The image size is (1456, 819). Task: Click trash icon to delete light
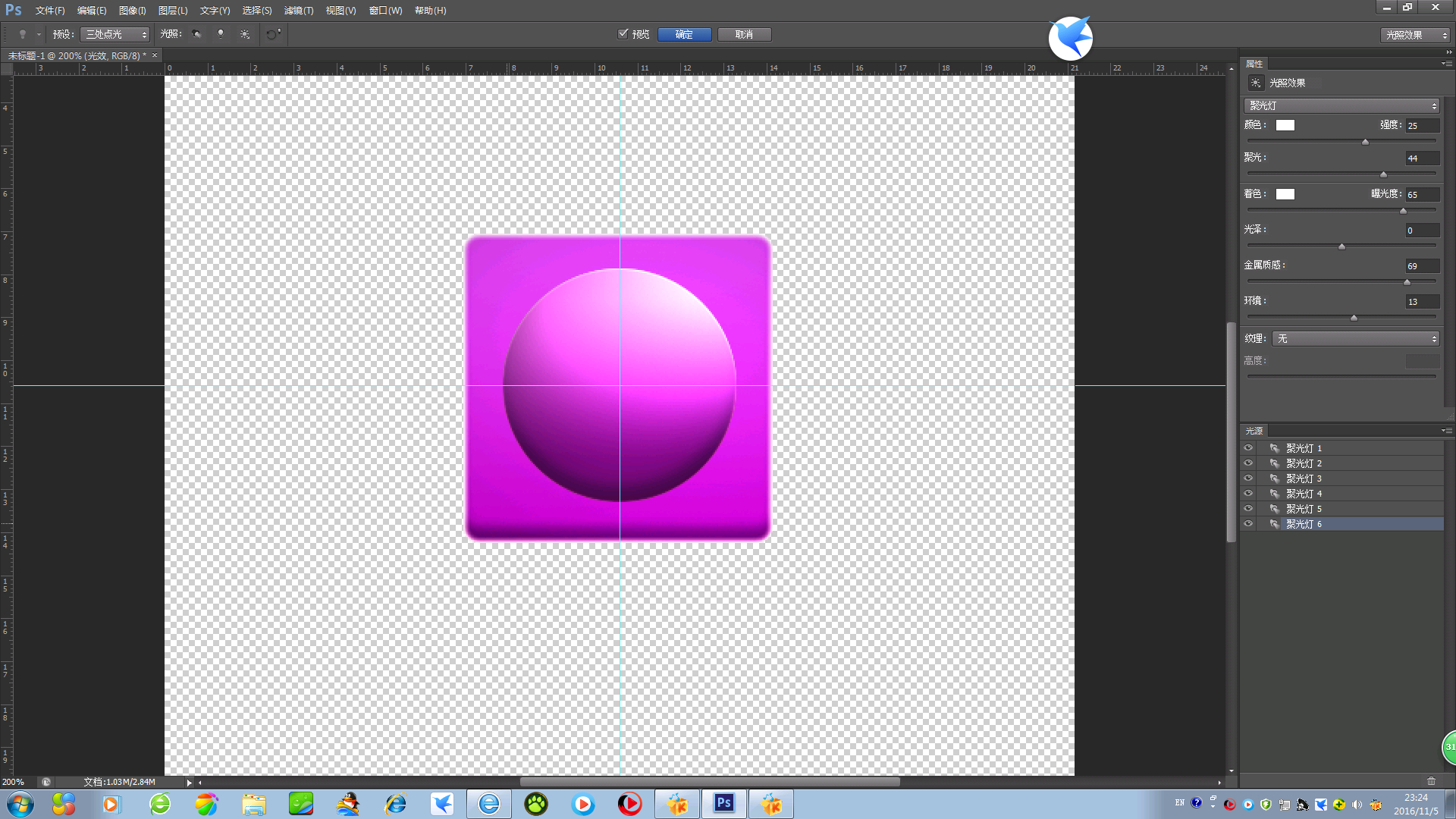pos(1431,781)
